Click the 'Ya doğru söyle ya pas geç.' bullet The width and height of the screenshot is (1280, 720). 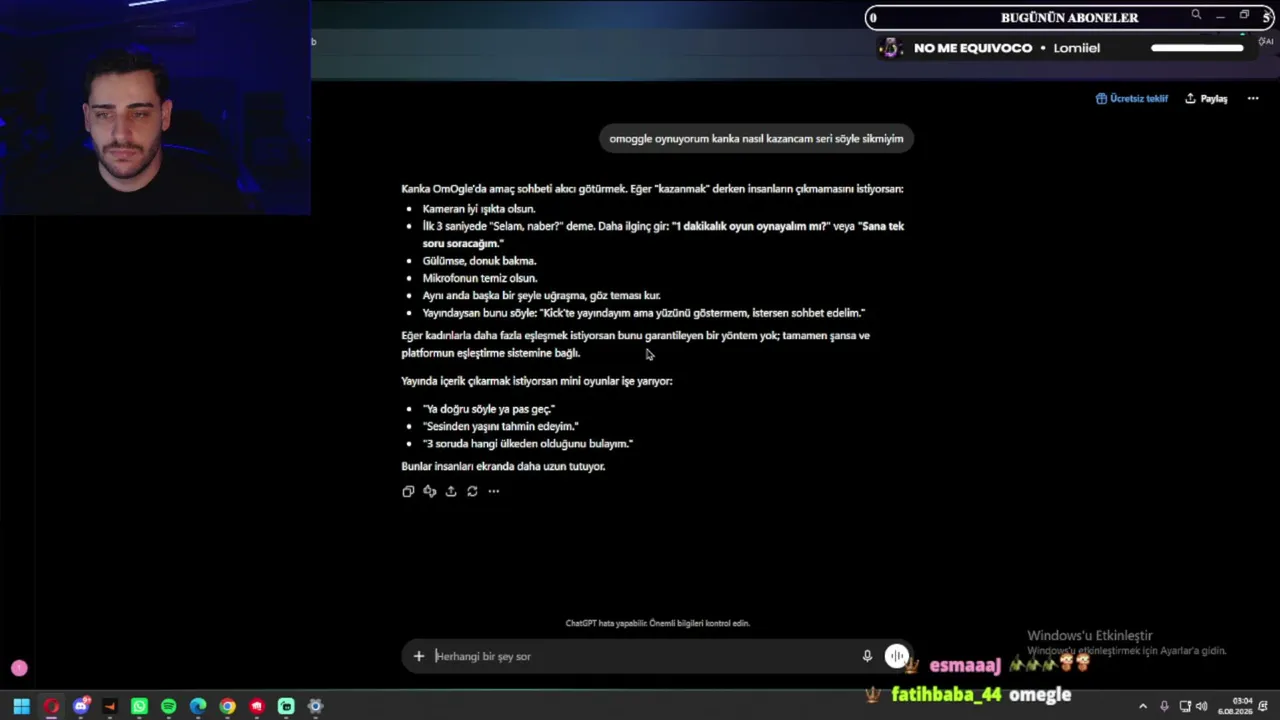[x=489, y=409]
